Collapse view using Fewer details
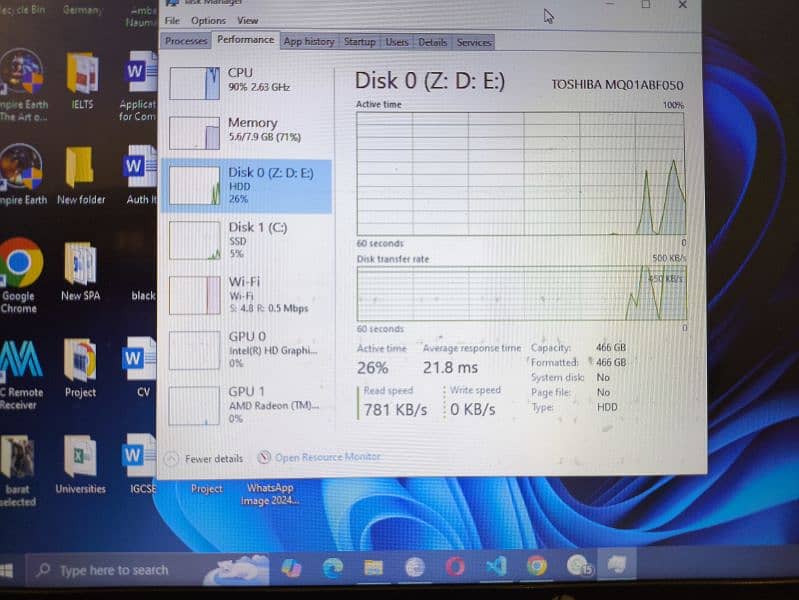799x600 pixels. tap(212, 458)
